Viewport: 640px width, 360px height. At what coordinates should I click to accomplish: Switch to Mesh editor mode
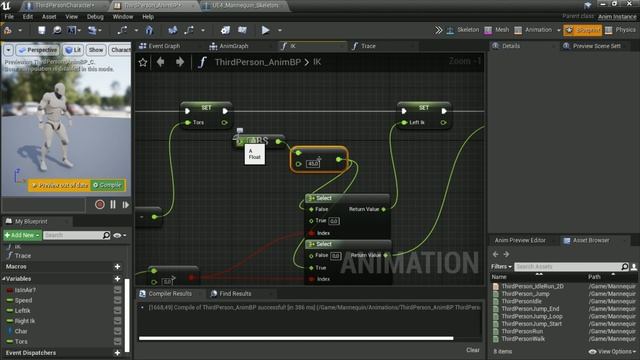[497, 30]
